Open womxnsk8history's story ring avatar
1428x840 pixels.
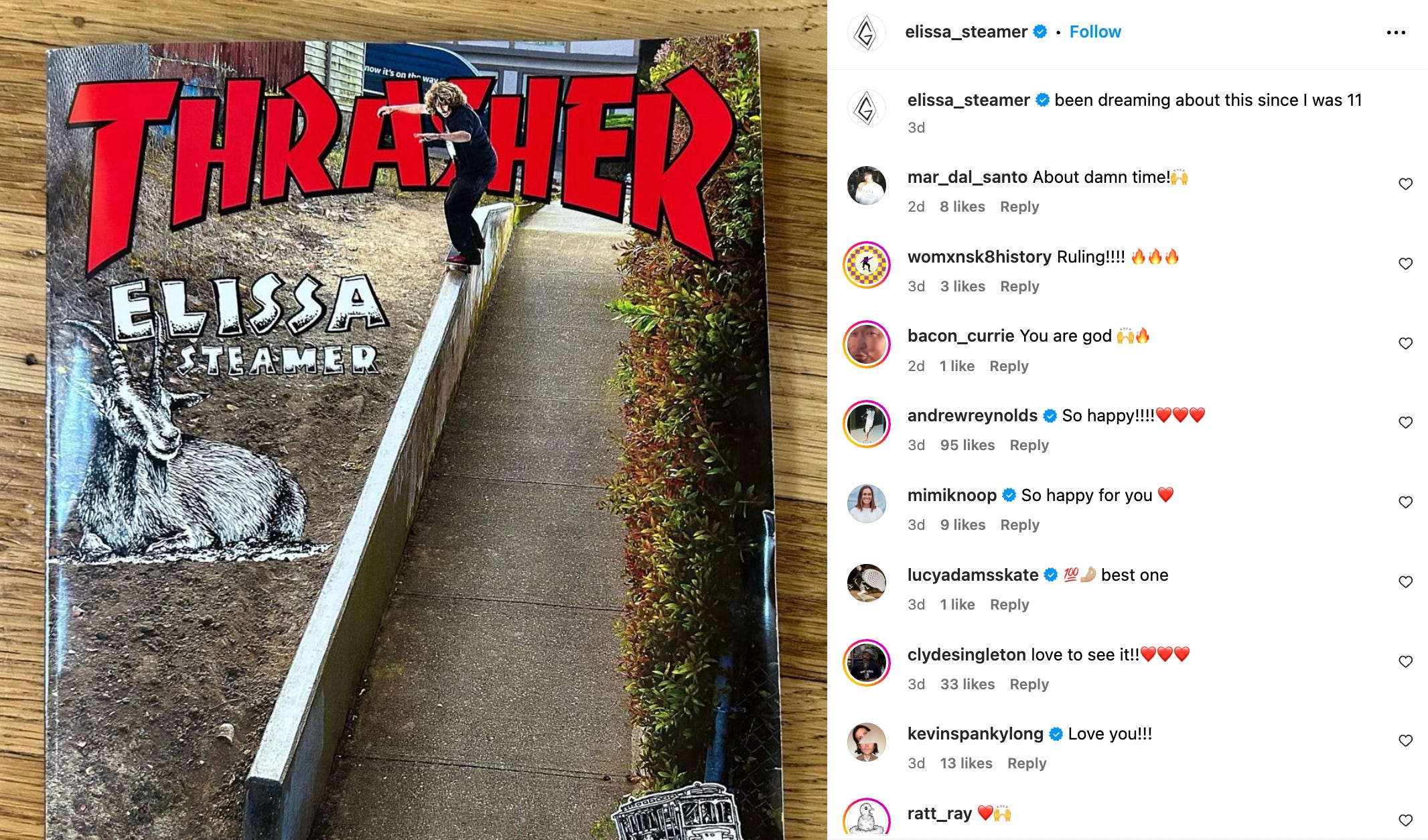coord(867,265)
